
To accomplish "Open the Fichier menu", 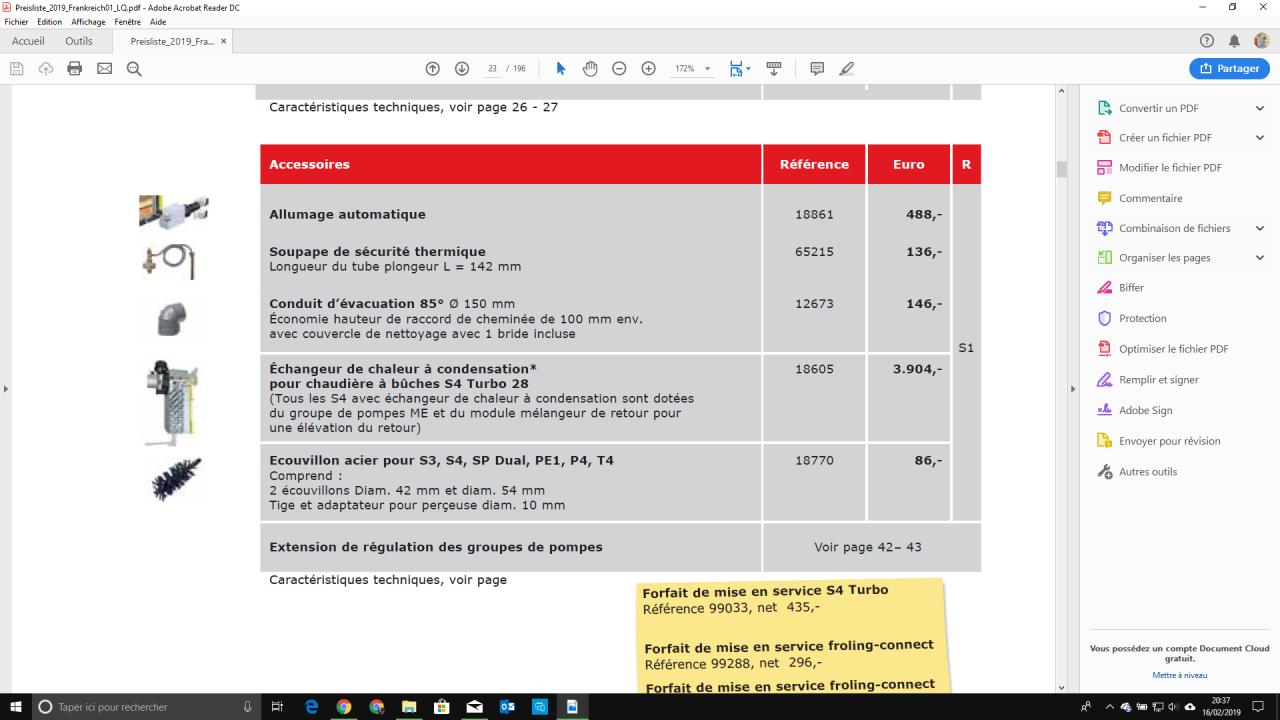I will (17, 22).
